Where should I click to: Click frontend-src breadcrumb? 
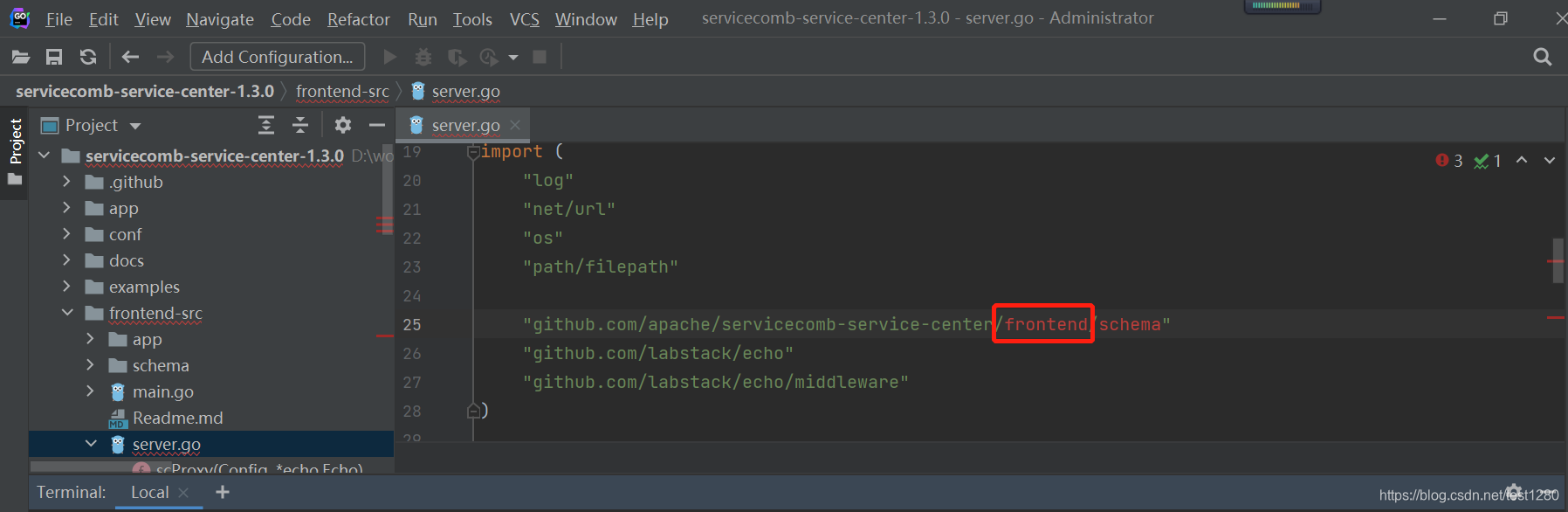342,91
